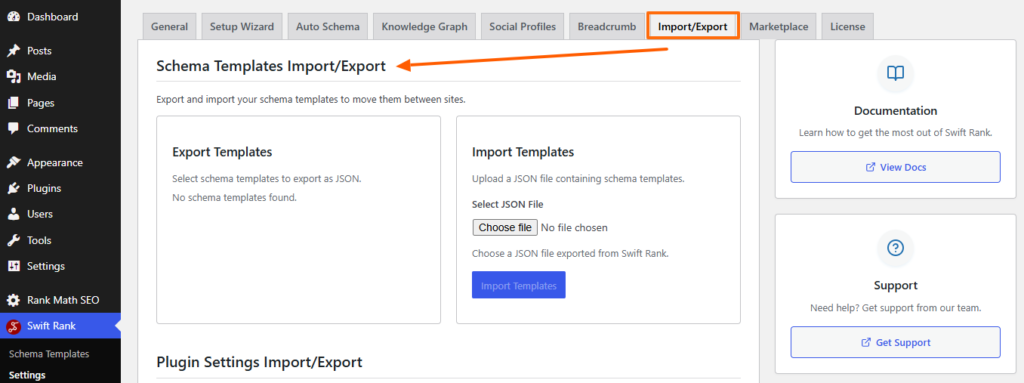Open the License tab

(x=848, y=27)
